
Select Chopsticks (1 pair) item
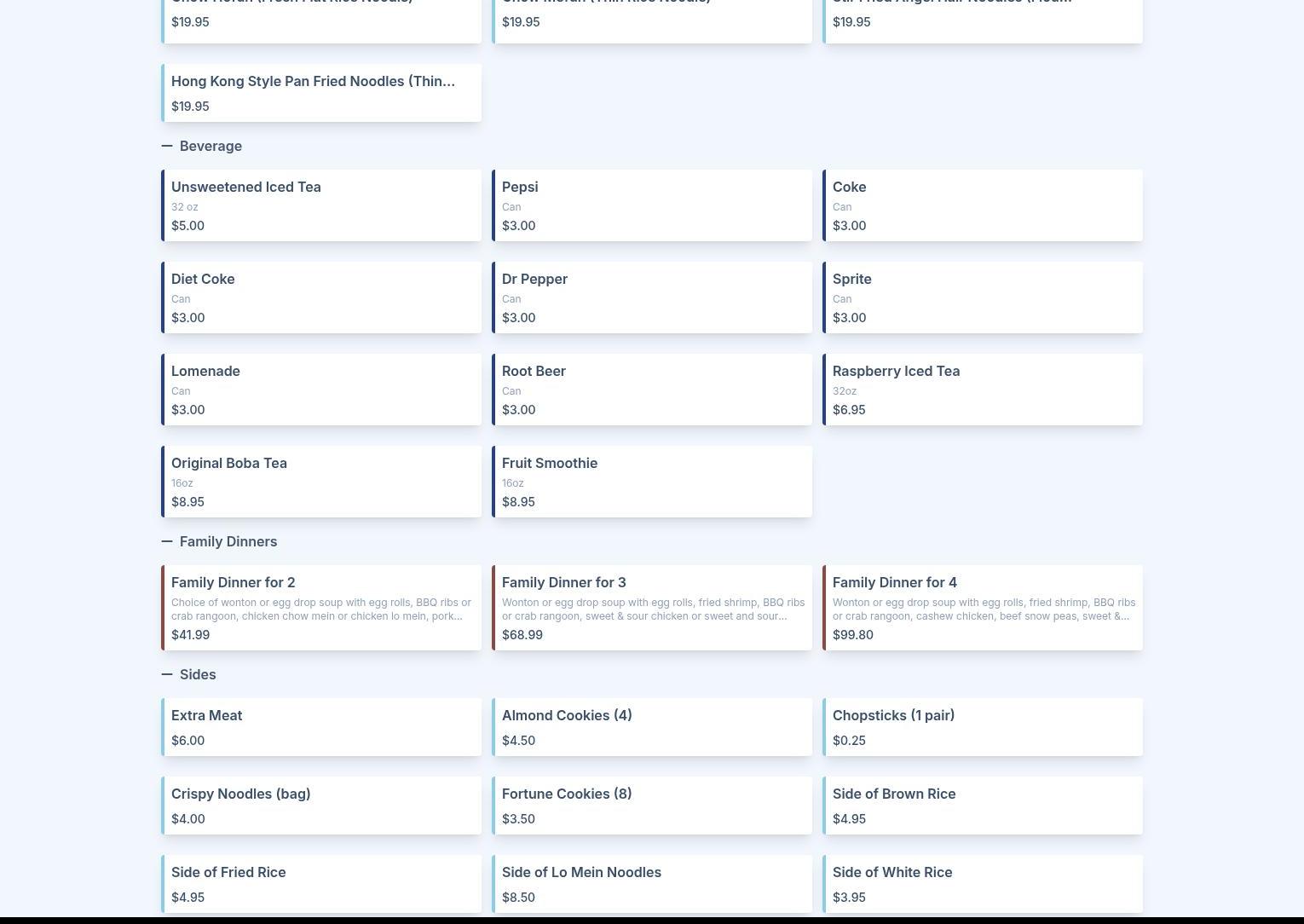coord(983,727)
